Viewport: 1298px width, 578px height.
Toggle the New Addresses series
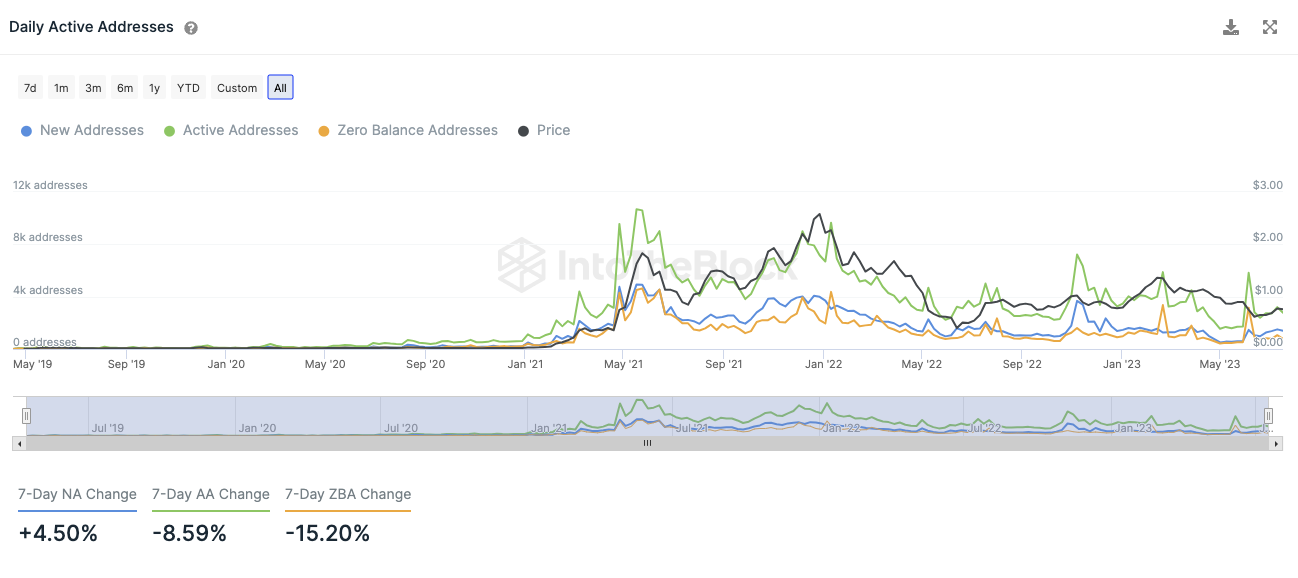pos(82,130)
